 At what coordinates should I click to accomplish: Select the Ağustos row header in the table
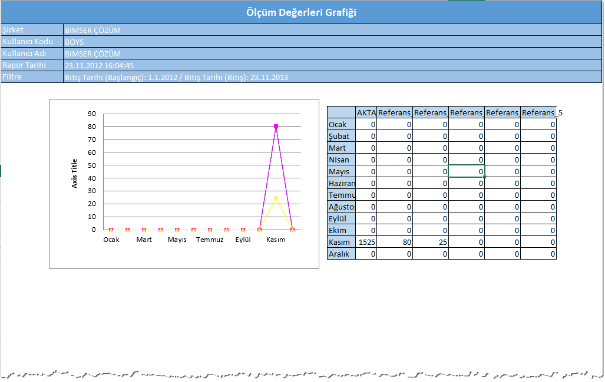[341, 206]
